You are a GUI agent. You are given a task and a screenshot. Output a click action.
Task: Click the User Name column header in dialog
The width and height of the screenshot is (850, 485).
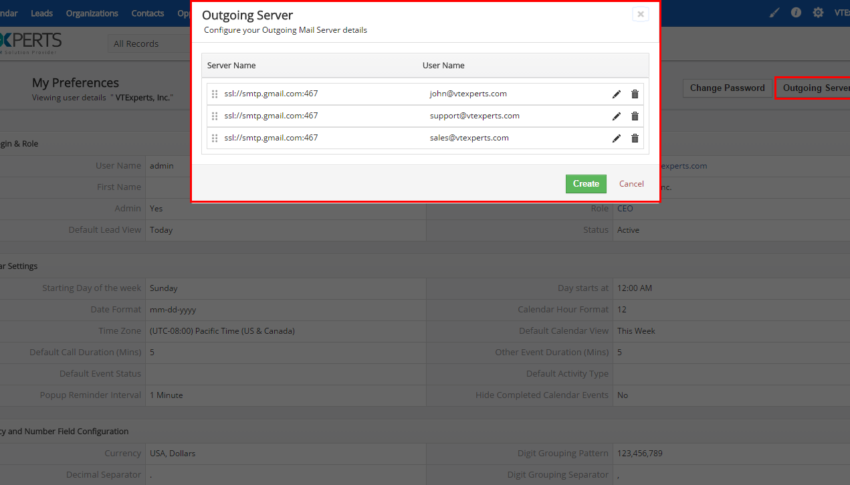443,66
